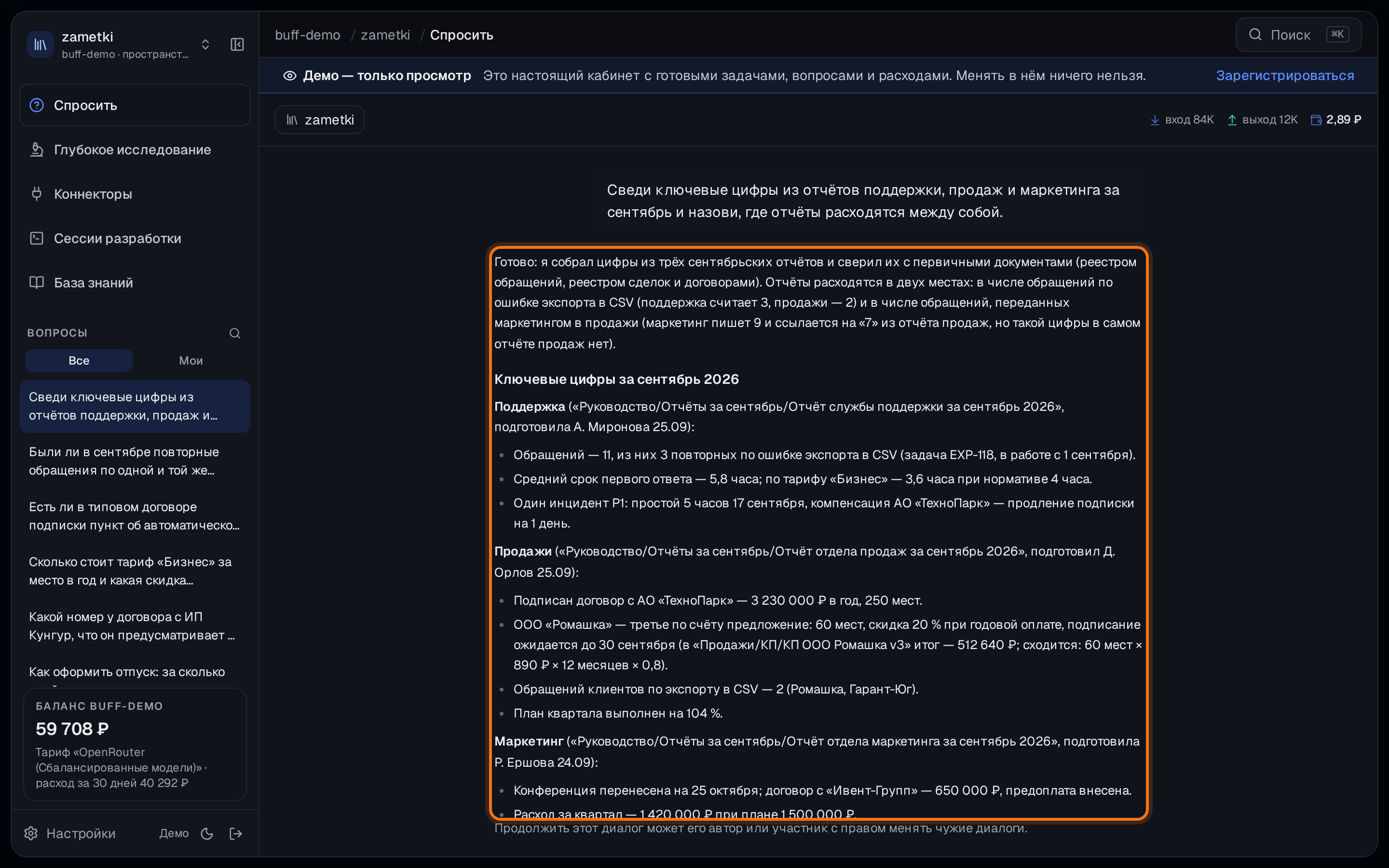Click the Поиск search field

pos(1298,35)
